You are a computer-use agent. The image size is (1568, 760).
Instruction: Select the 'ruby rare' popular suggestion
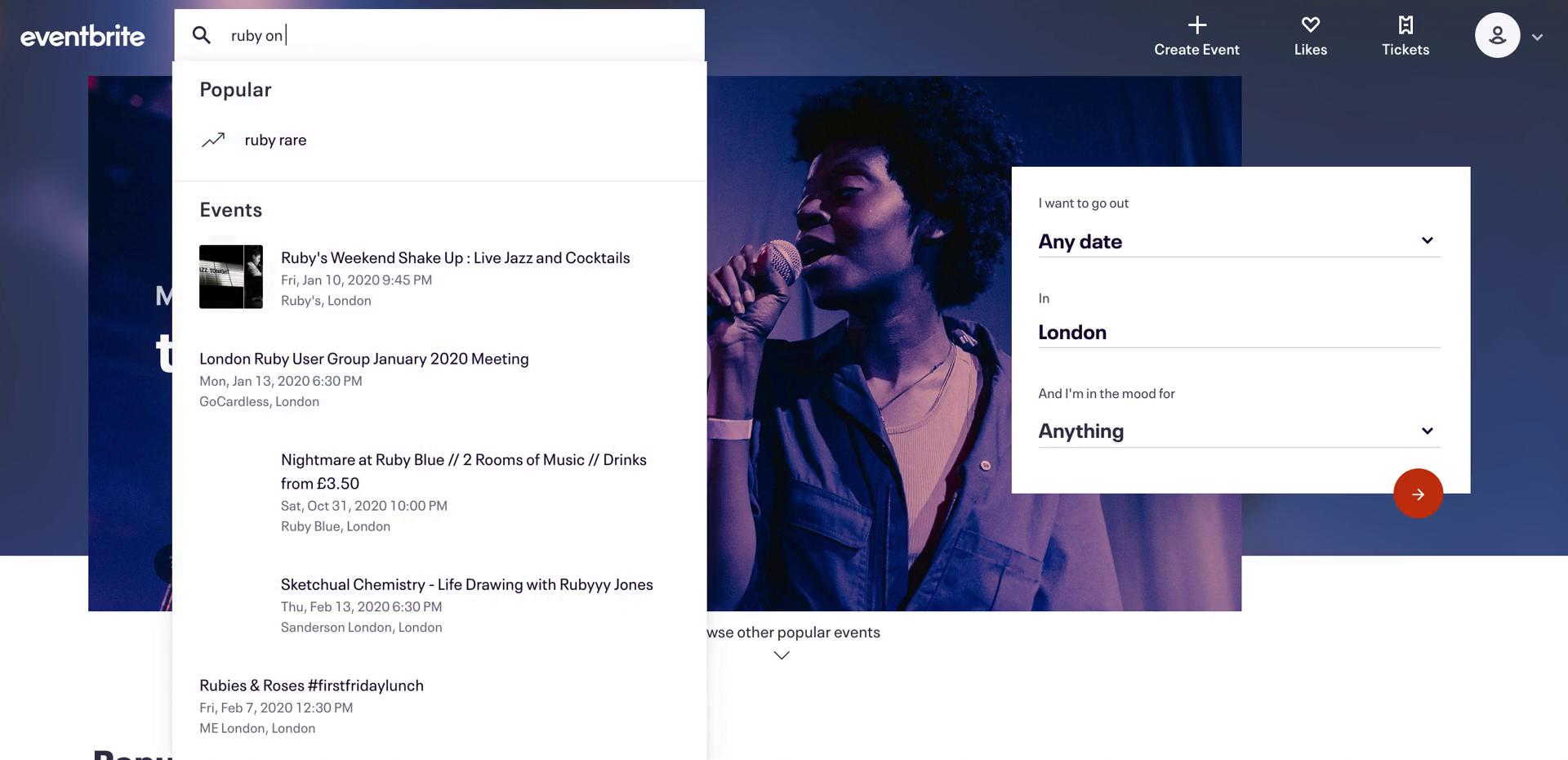pos(275,140)
